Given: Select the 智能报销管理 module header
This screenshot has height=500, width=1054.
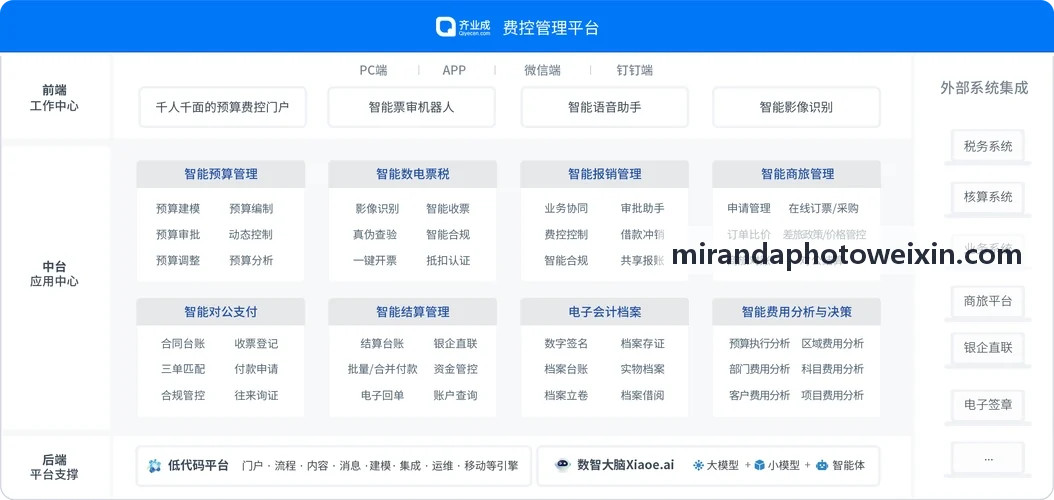Looking at the screenshot, I should coord(604,174).
